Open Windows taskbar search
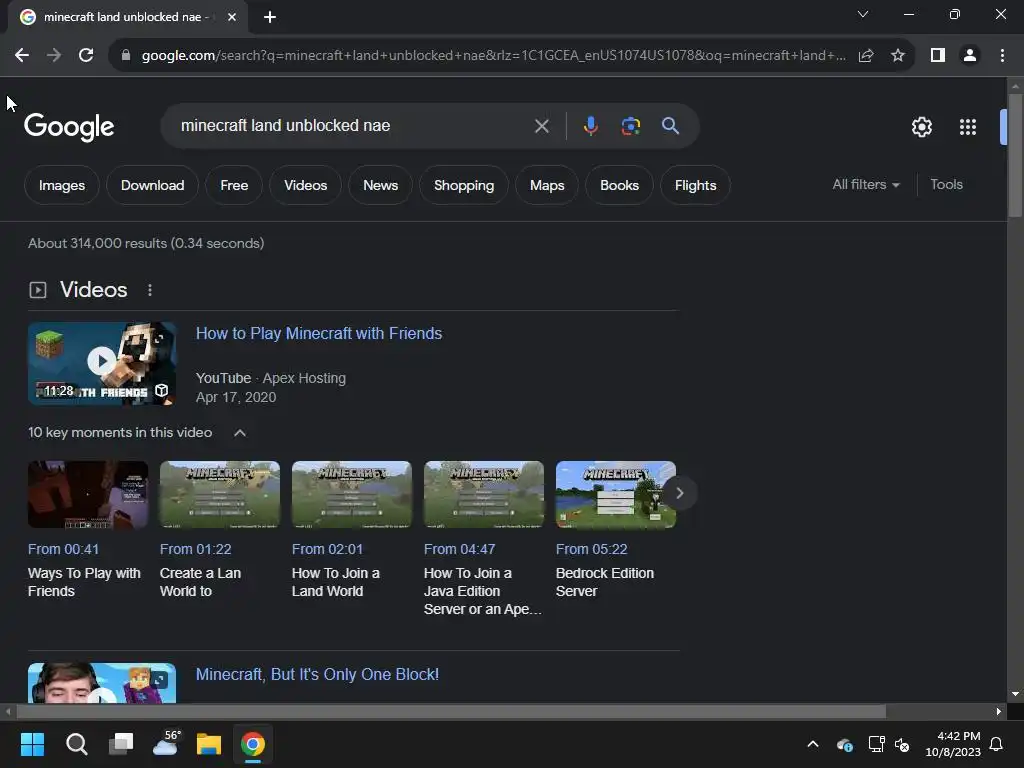This screenshot has width=1024, height=768. point(76,744)
